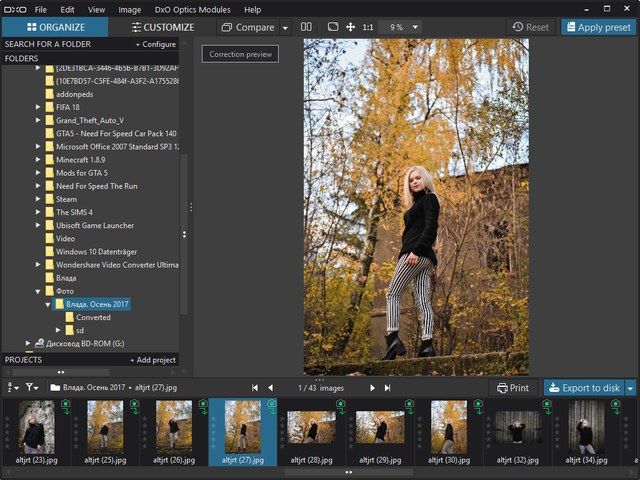The width and height of the screenshot is (640, 480).
Task: Open the Export to disk dropdown arrow
Action: tap(630, 387)
